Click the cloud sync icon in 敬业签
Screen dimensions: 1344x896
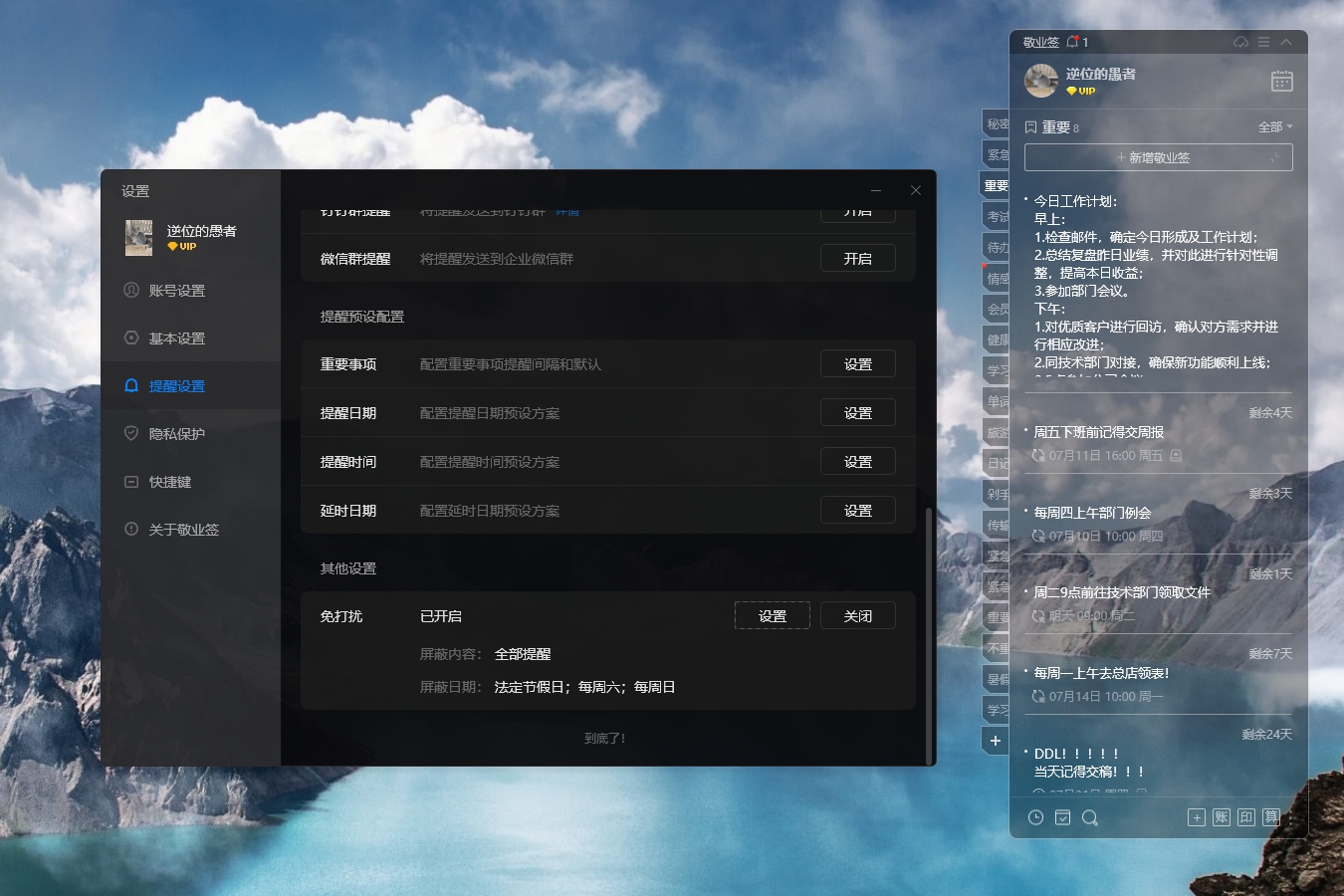tap(1240, 42)
